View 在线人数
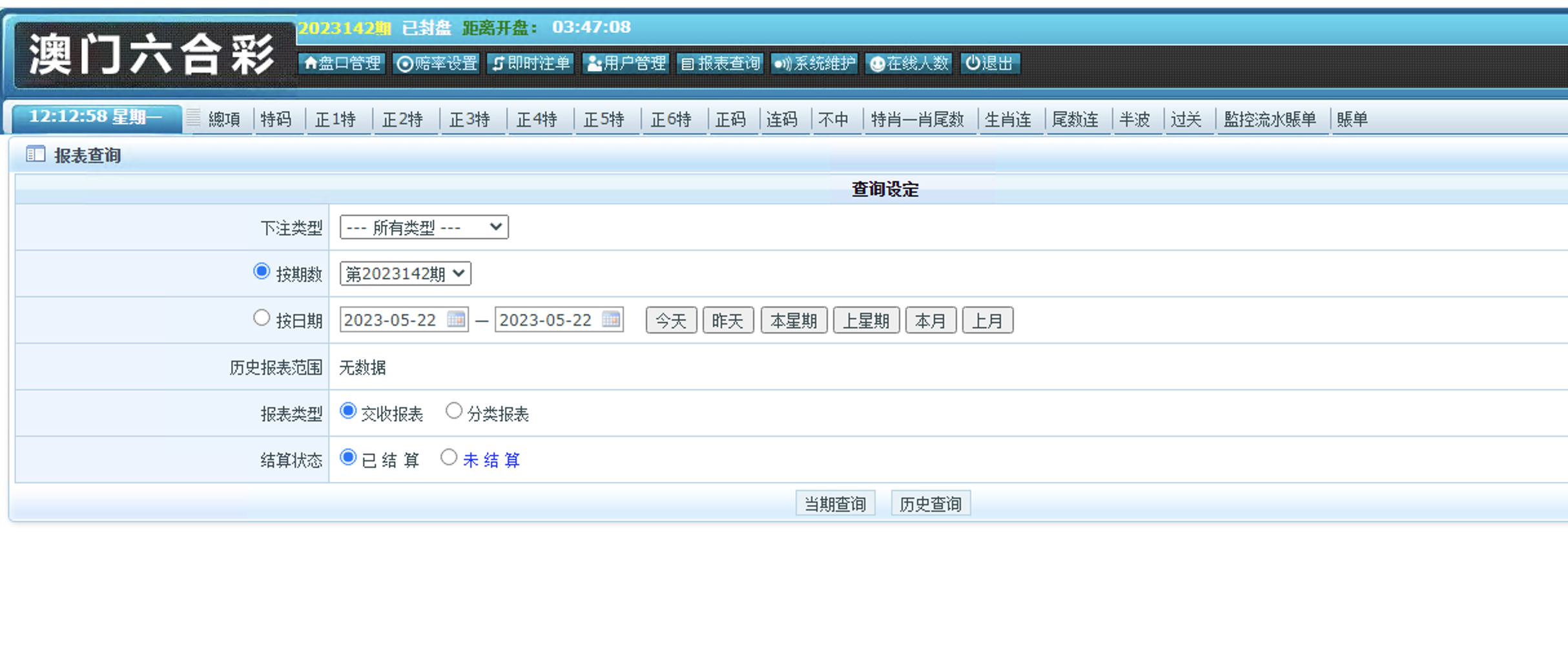 tap(909, 63)
